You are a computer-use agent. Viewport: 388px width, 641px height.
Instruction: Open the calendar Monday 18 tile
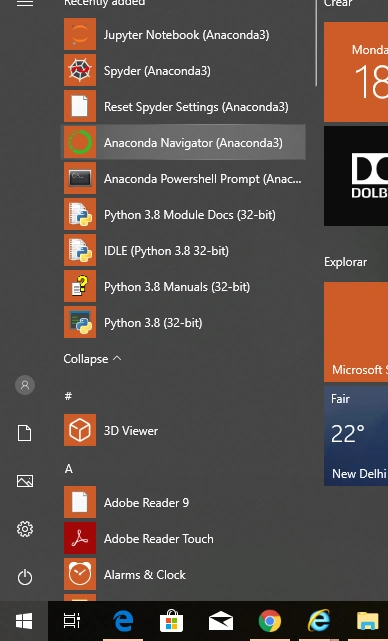[x=356, y=72]
